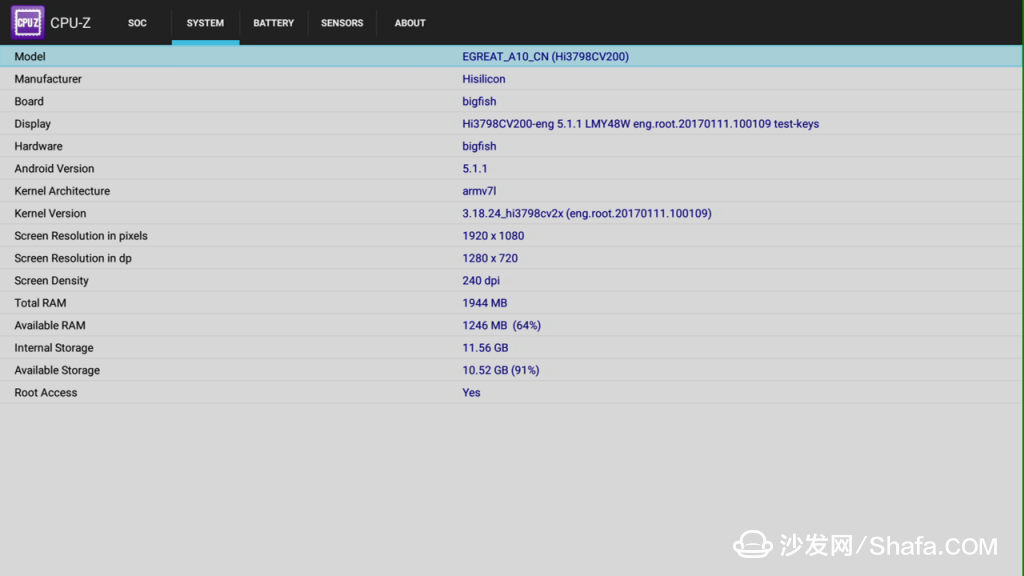Click the CPU-Z title text
The width and height of the screenshot is (1024, 576).
(71, 23)
